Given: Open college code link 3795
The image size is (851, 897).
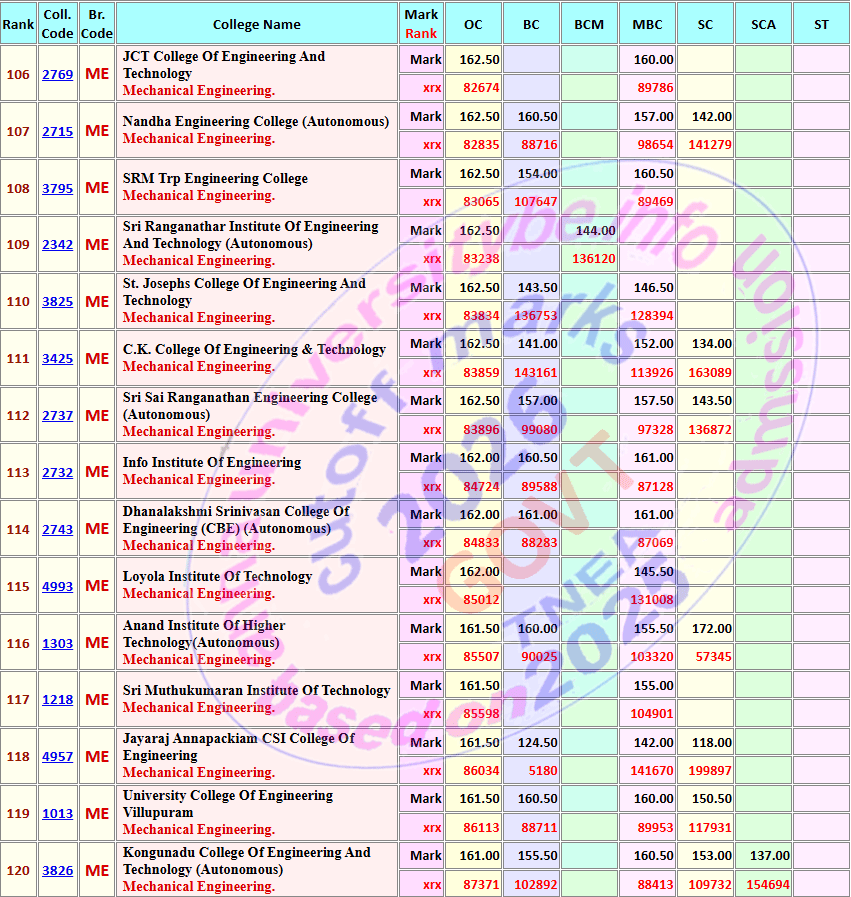Looking at the screenshot, I should pos(58,188).
